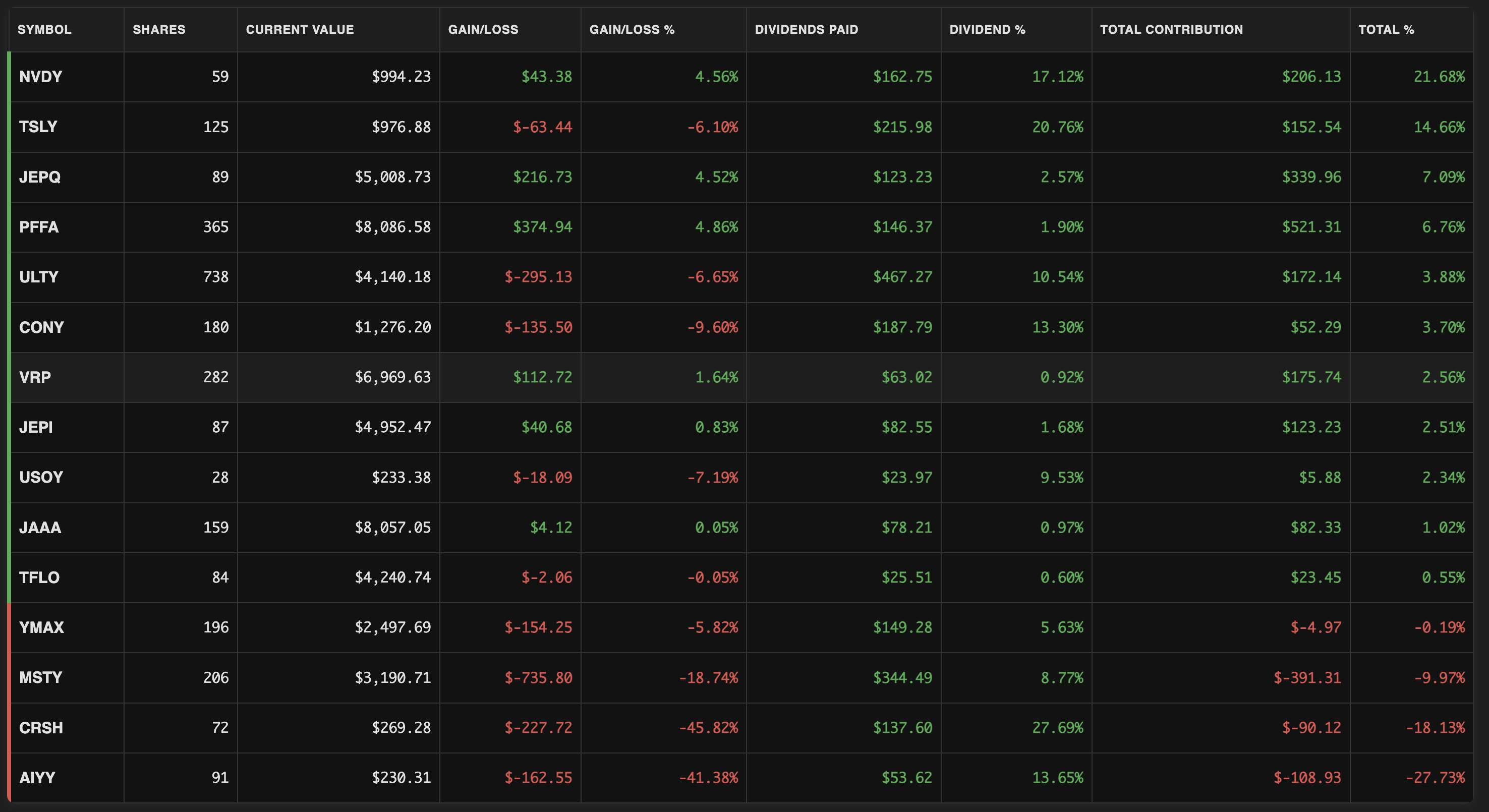The image size is (1489, 812).
Task: Sort table by SYMBOL column header
Action: click(x=44, y=29)
